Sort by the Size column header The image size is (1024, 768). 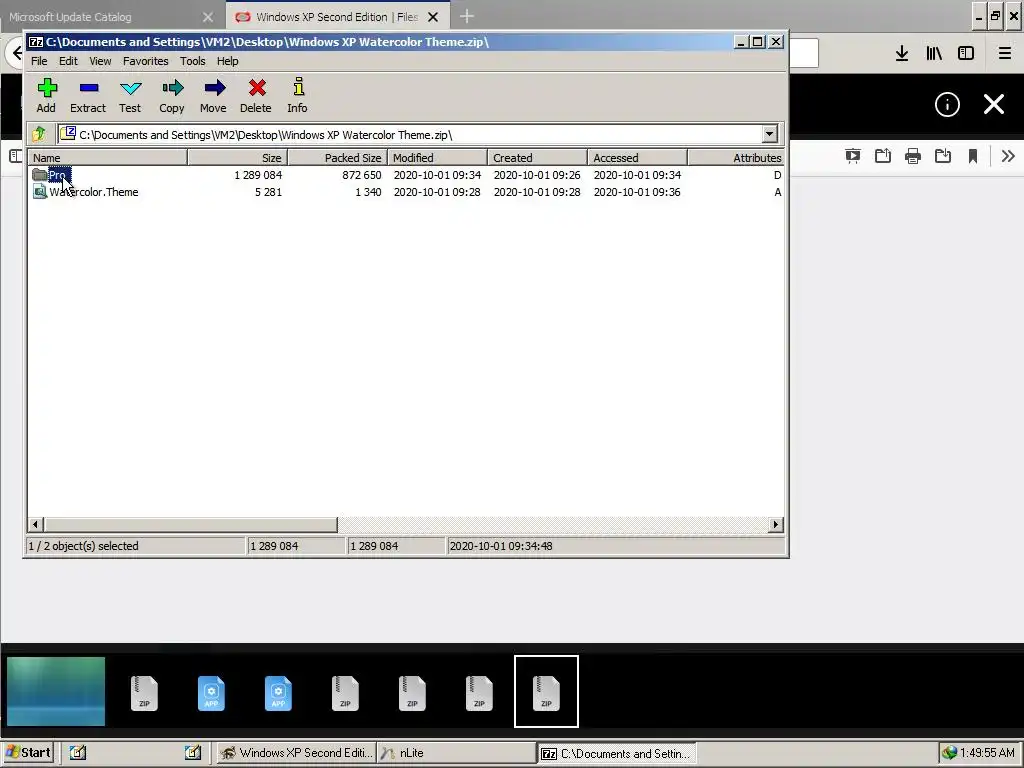pos(238,157)
